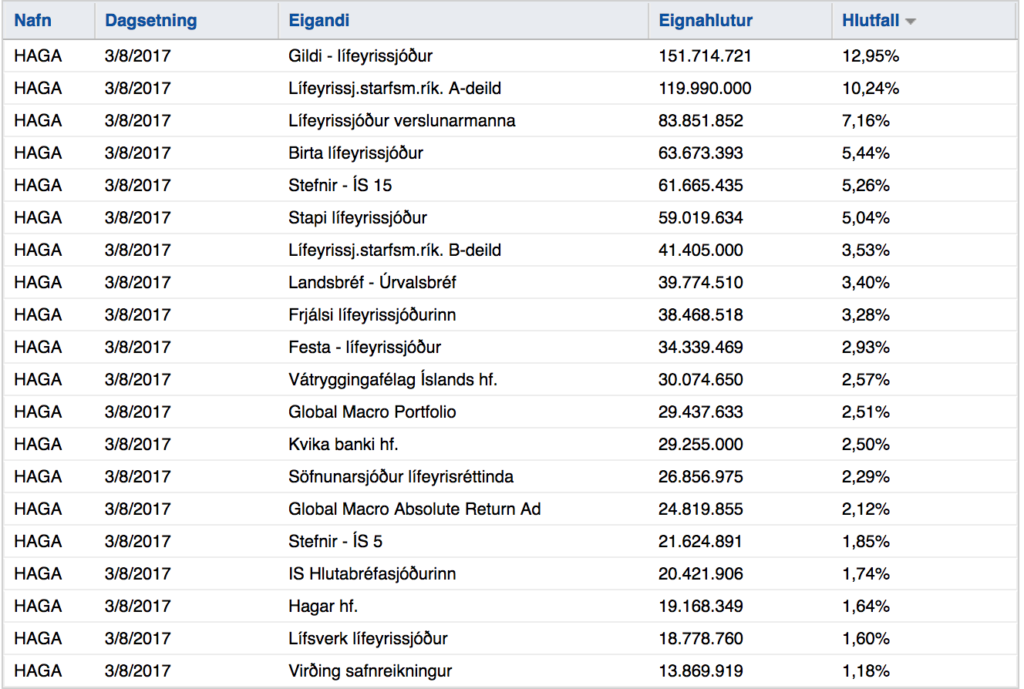Sort by Dagsetning column header
Viewport: 1024px width, 689px height.
(151, 20)
